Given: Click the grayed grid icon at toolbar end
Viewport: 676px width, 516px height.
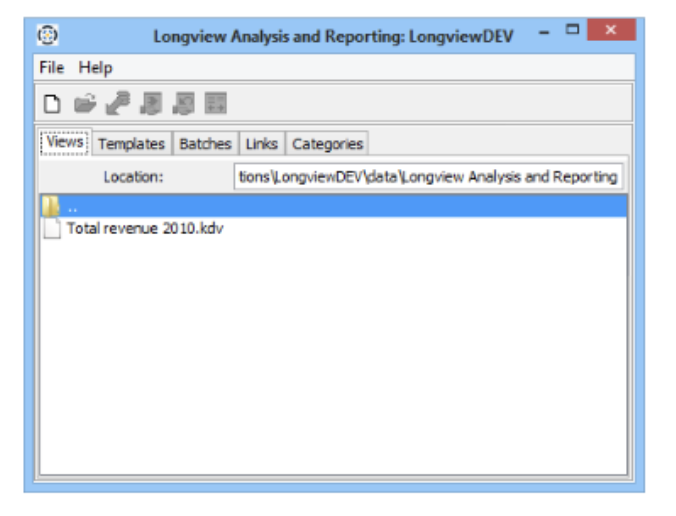Looking at the screenshot, I should pos(214,103).
